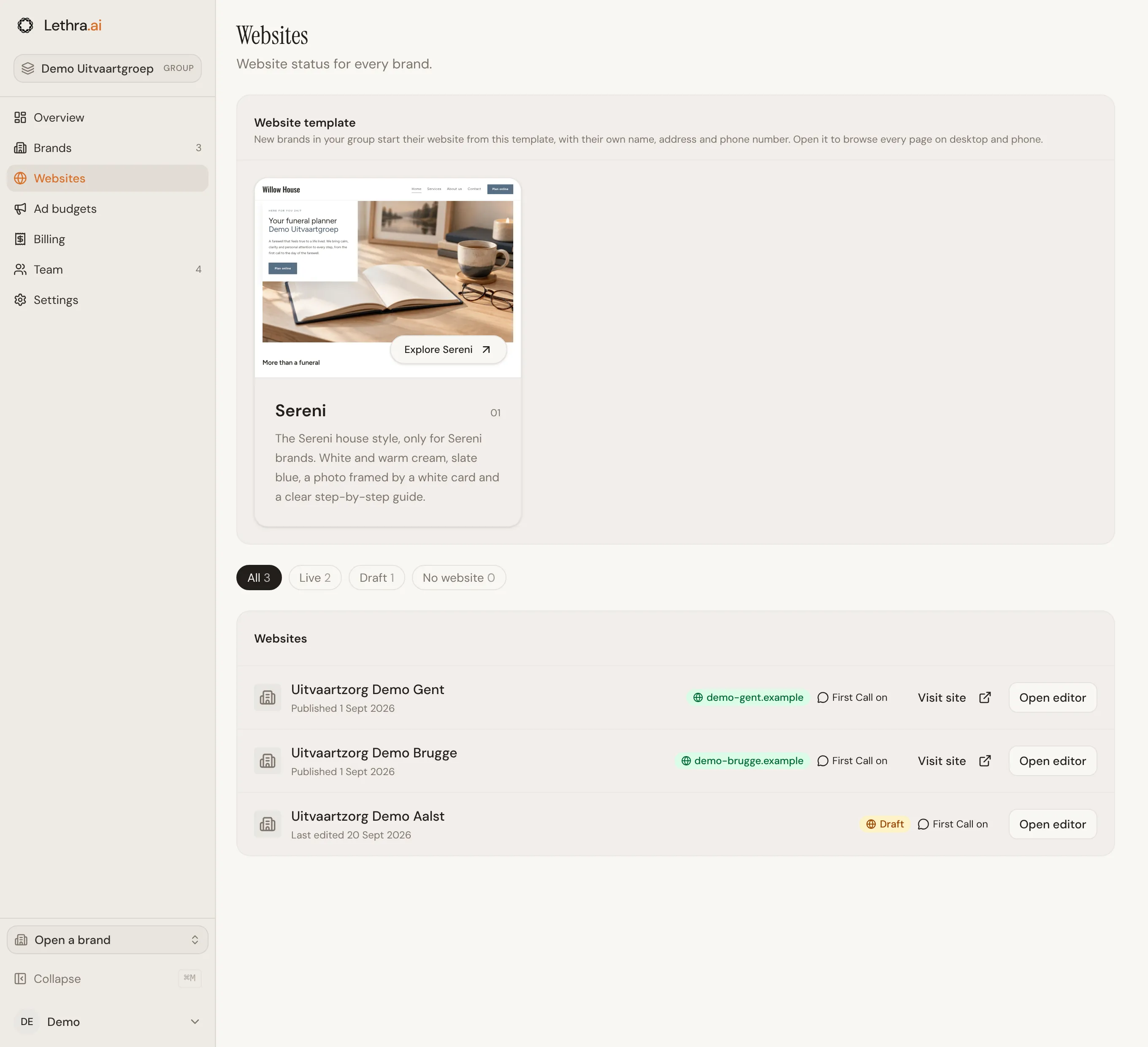This screenshot has height=1047, width=1148.
Task: Click the Draft status badge for Aalst
Action: point(885,824)
